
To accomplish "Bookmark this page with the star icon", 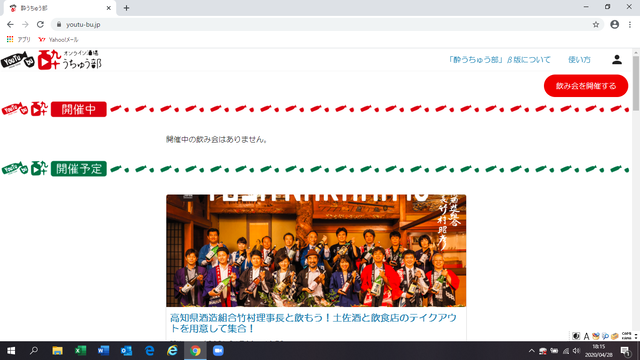I will tap(596, 24).
